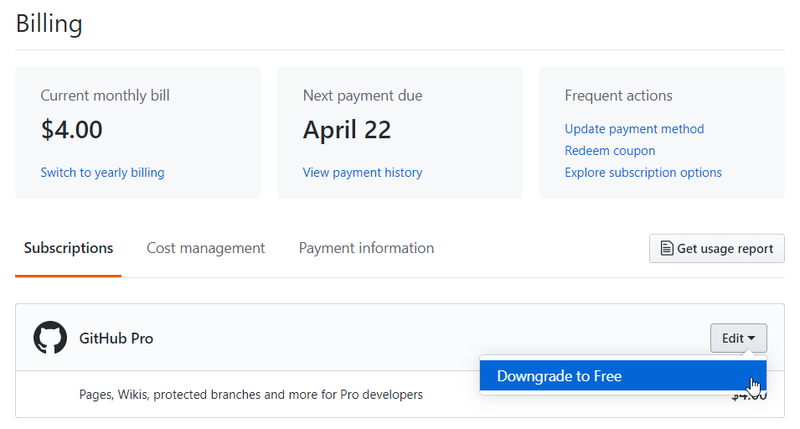Click the Update payment method link
This screenshot has height=429, width=800.
634,129
